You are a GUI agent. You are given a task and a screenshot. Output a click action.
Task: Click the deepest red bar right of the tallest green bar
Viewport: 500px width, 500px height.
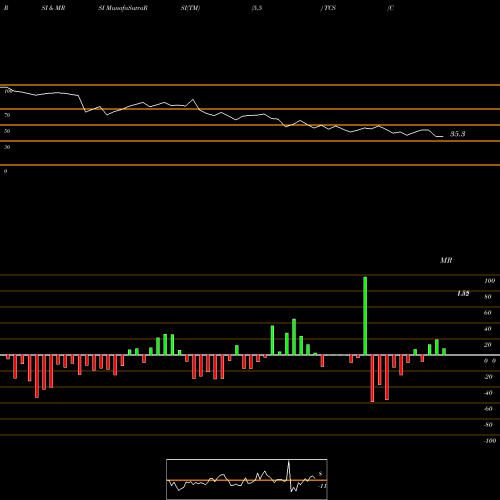click(x=372, y=378)
